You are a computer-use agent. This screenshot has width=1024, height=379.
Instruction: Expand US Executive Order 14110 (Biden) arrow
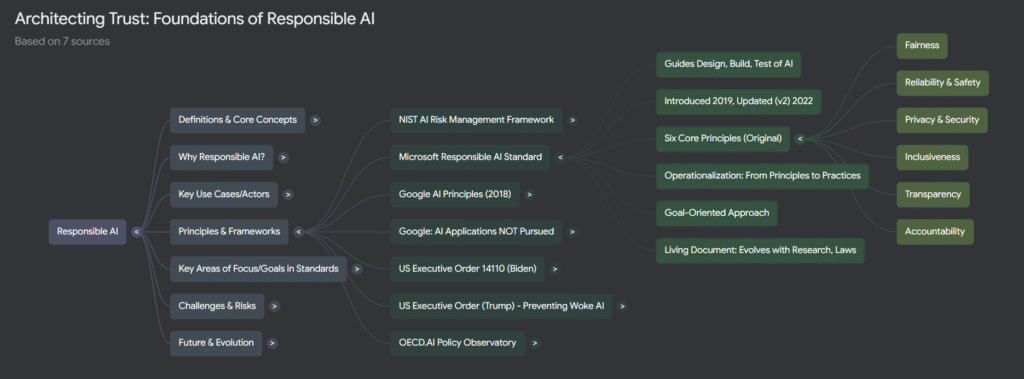pyautogui.click(x=555, y=269)
